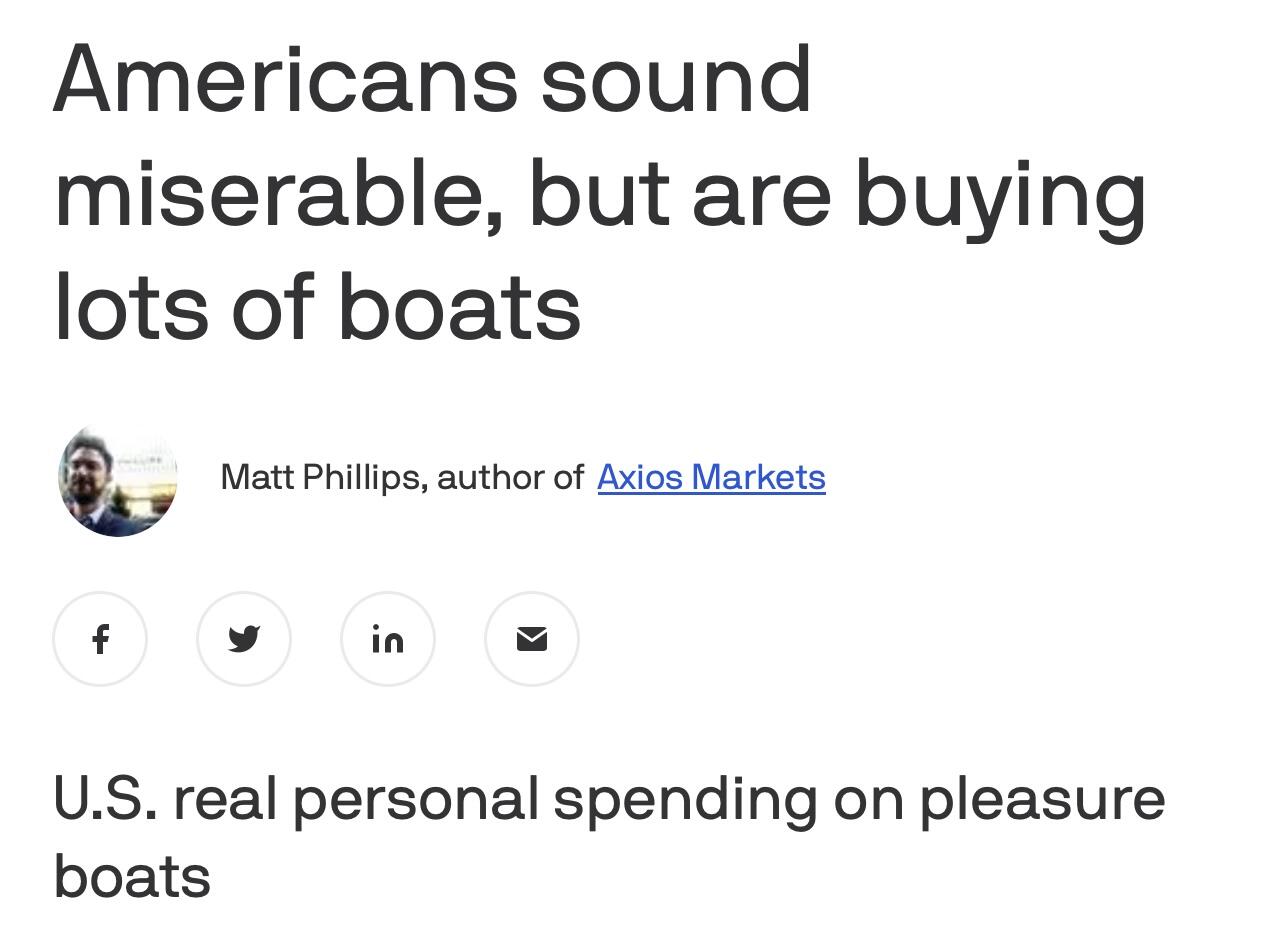Click Matt Phillips' author photo

(118, 481)
